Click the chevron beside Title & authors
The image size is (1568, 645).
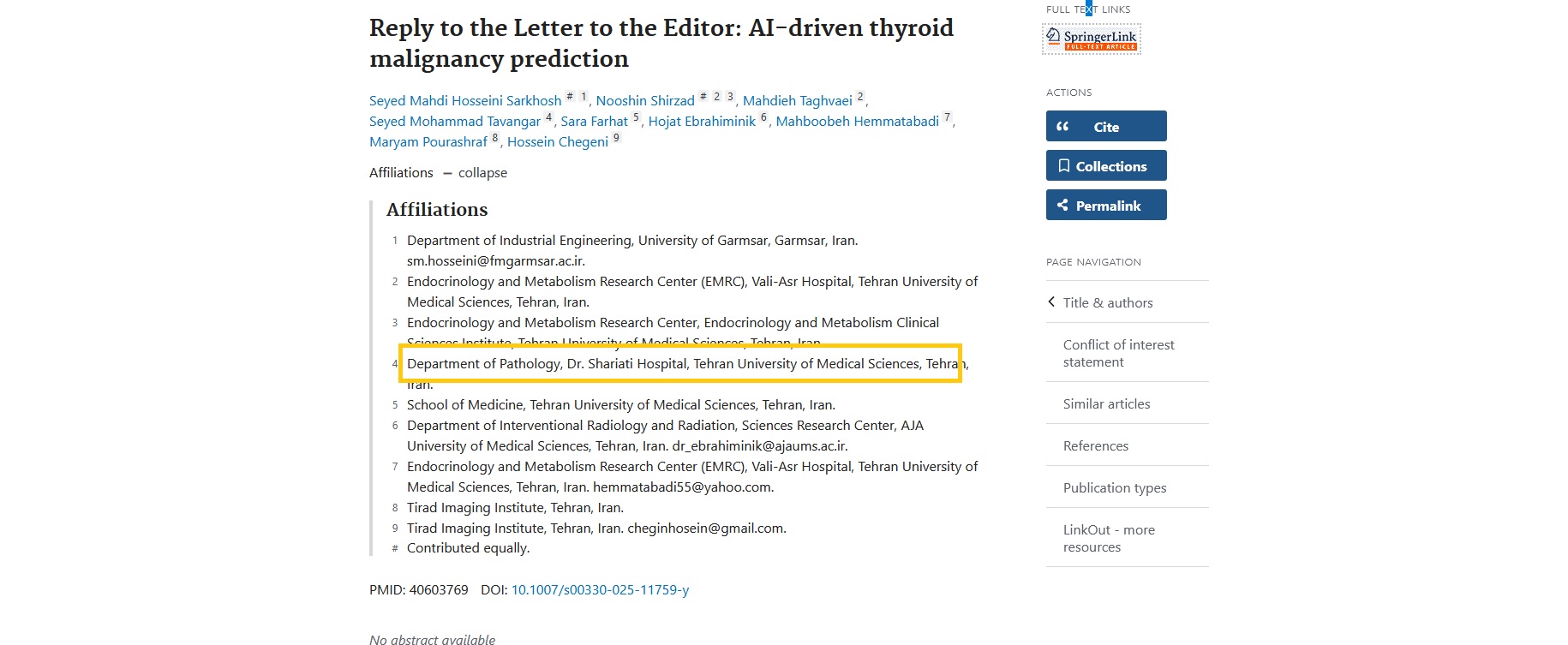(x=1051, y=302)
